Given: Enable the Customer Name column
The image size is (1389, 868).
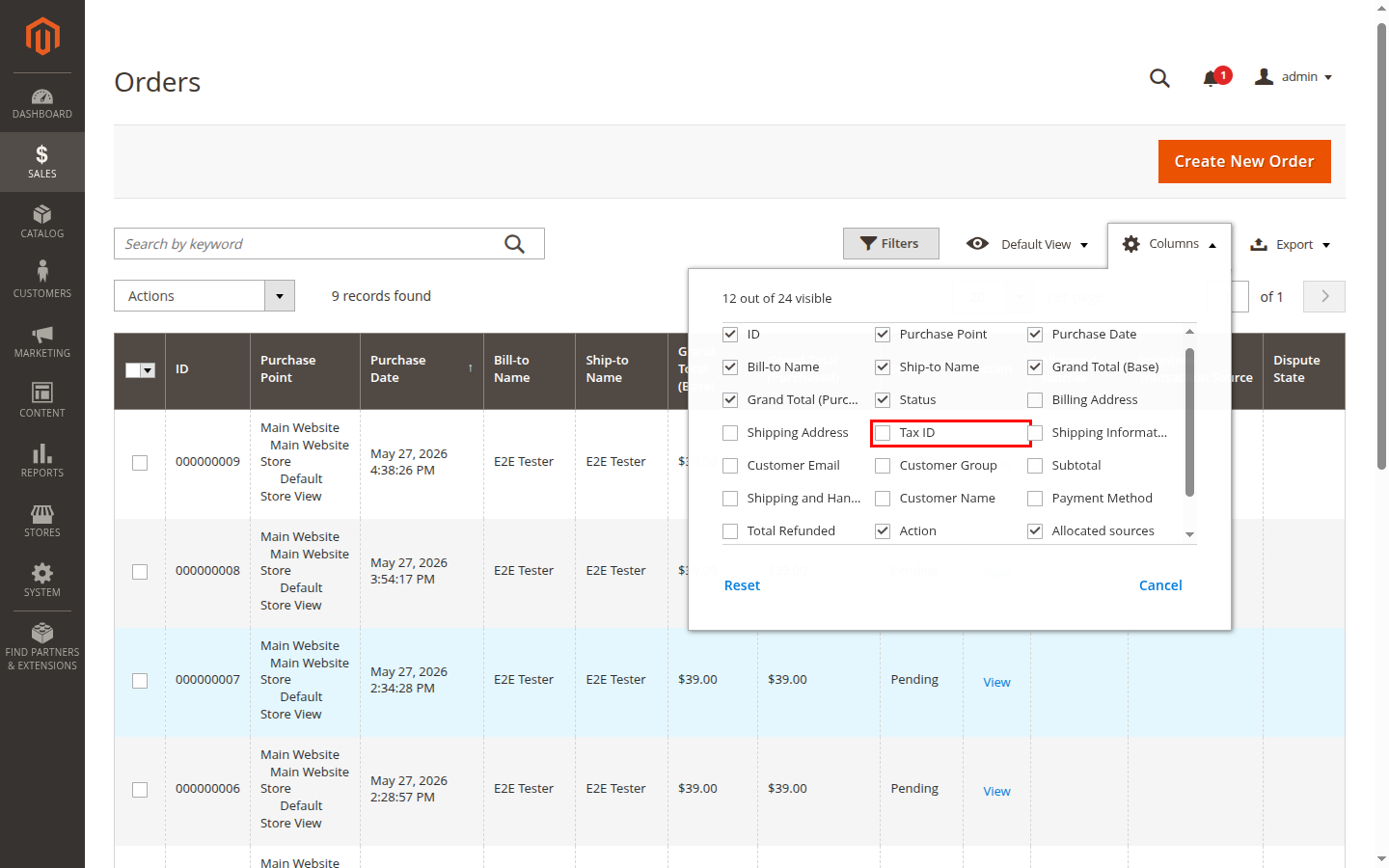Looking at the screenshot, I should [883, 499].
